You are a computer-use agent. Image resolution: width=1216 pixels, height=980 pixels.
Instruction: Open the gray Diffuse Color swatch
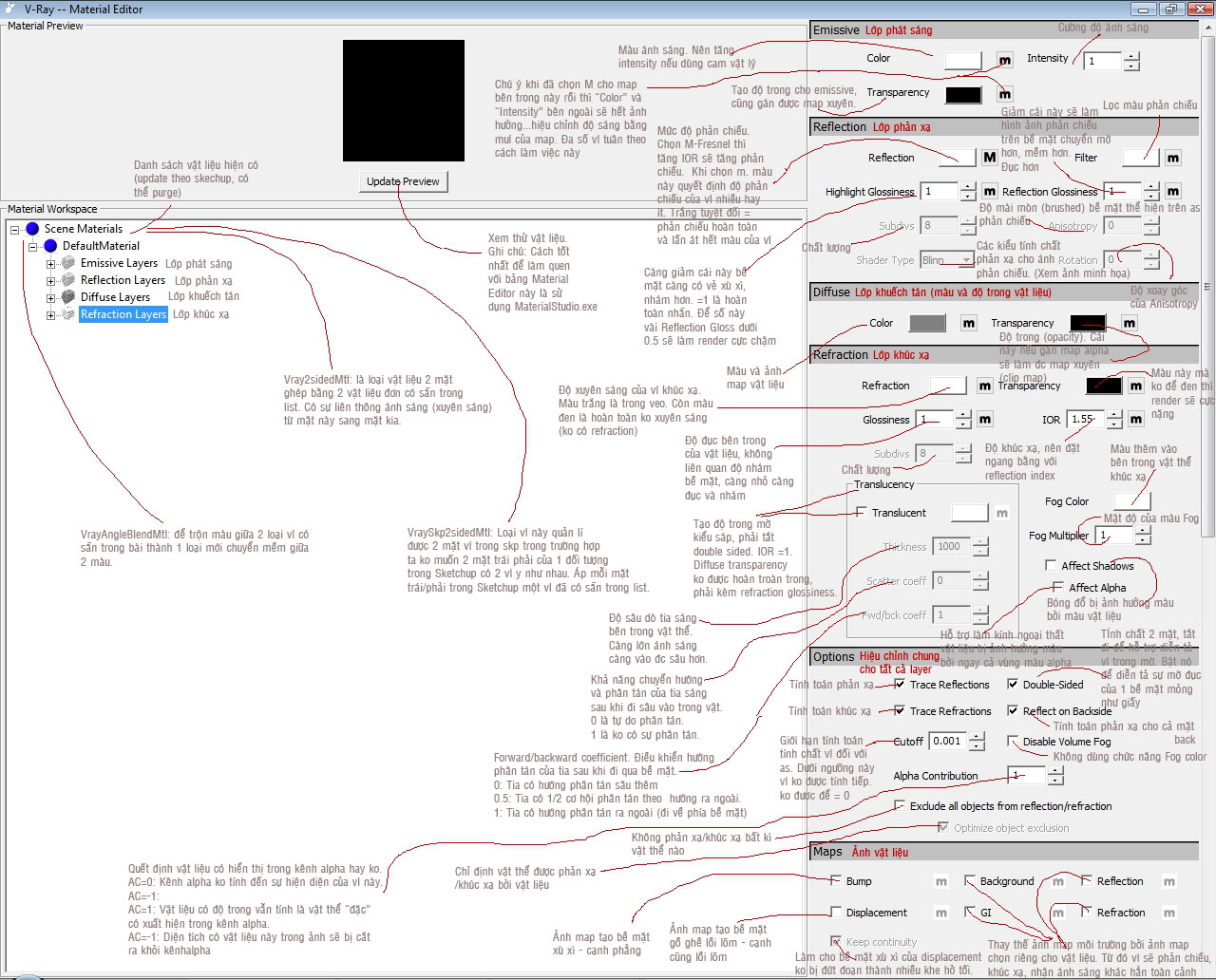(x=927, y=323)
